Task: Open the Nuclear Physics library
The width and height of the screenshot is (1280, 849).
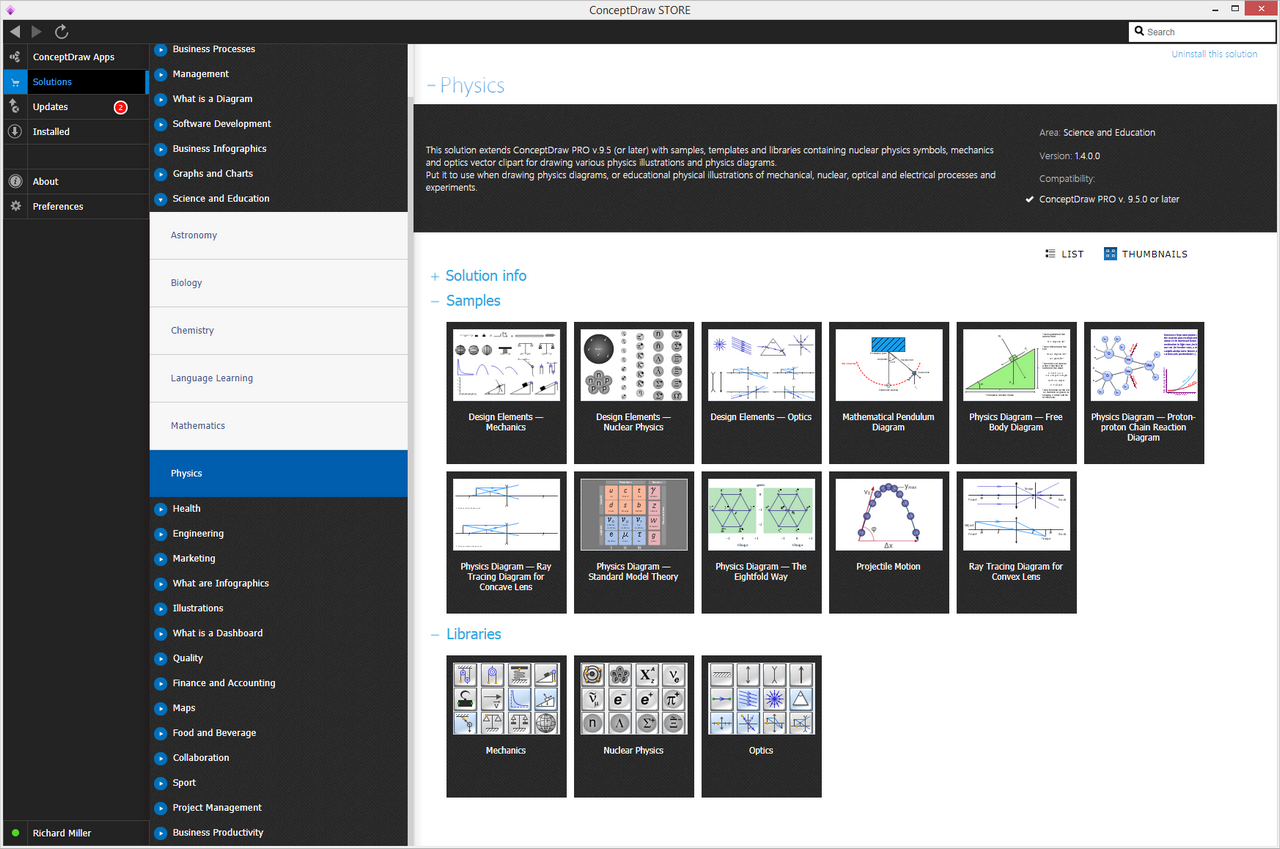Action: (634, 726)
